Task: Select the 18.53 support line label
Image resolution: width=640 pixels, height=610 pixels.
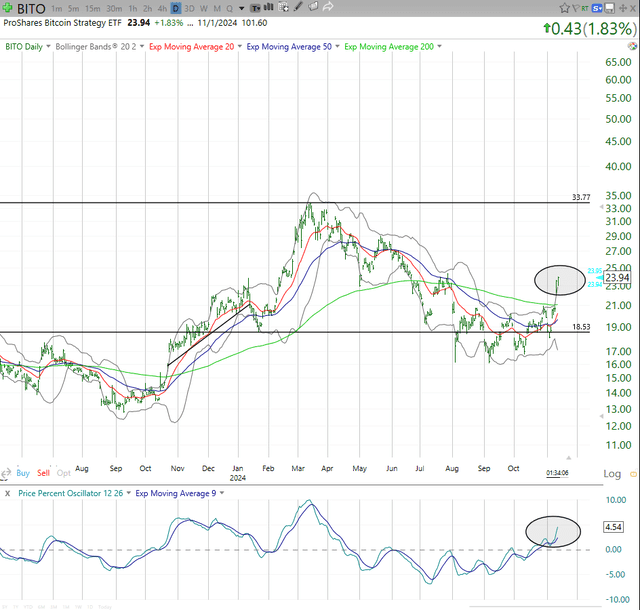Action: [x=581, y=327]
